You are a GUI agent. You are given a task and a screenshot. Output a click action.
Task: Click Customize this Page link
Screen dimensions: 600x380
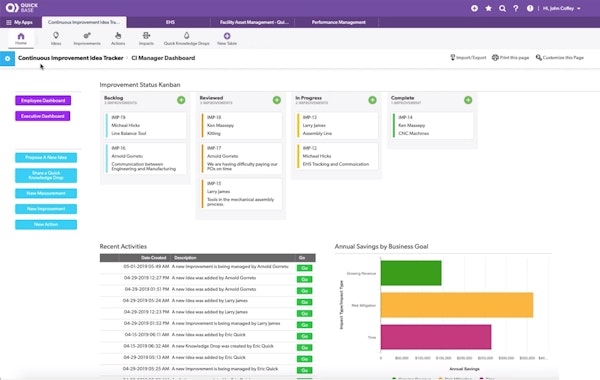[559, 57]
